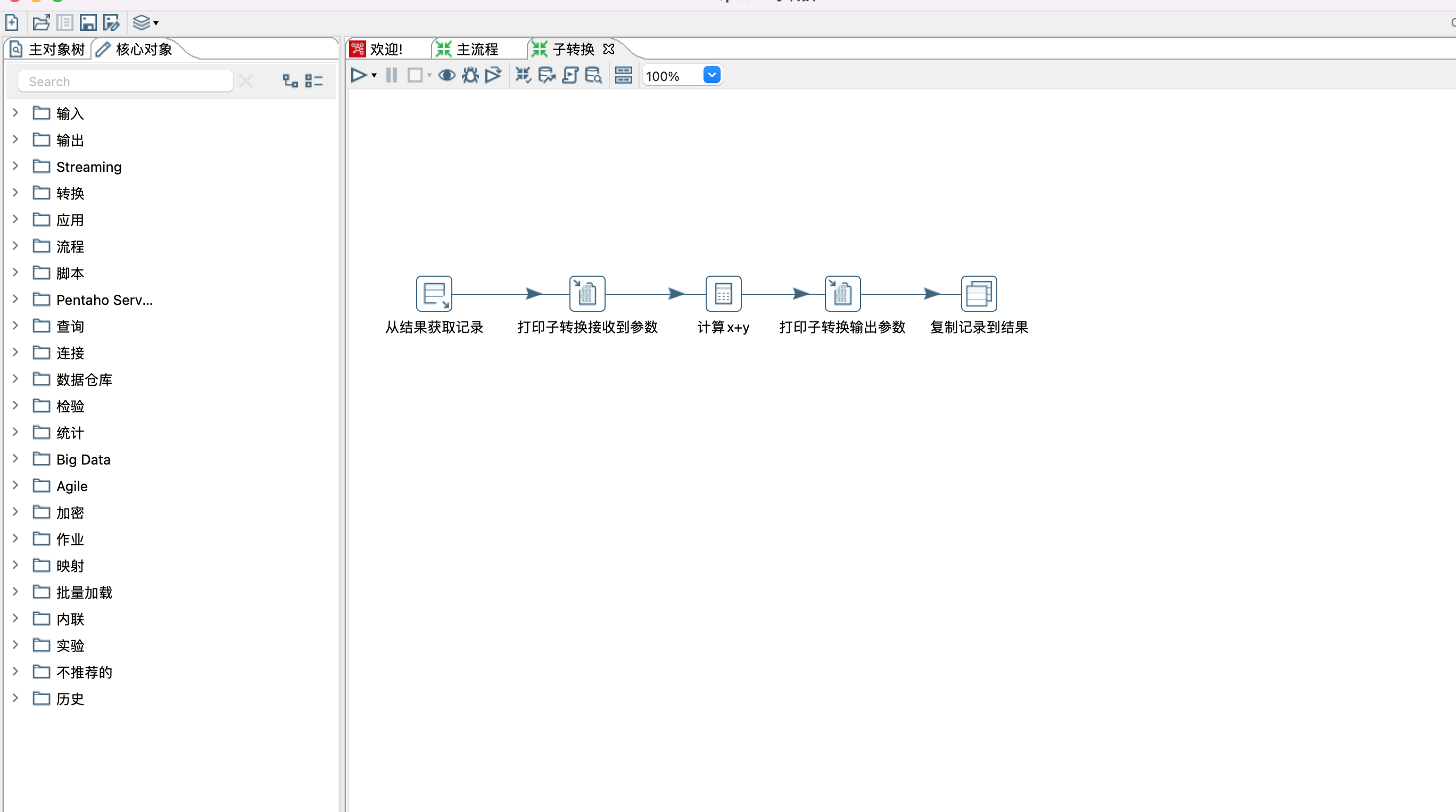Expand the 输入 folder
This screenshot has width=1456, height=812.
pos(16,113)
